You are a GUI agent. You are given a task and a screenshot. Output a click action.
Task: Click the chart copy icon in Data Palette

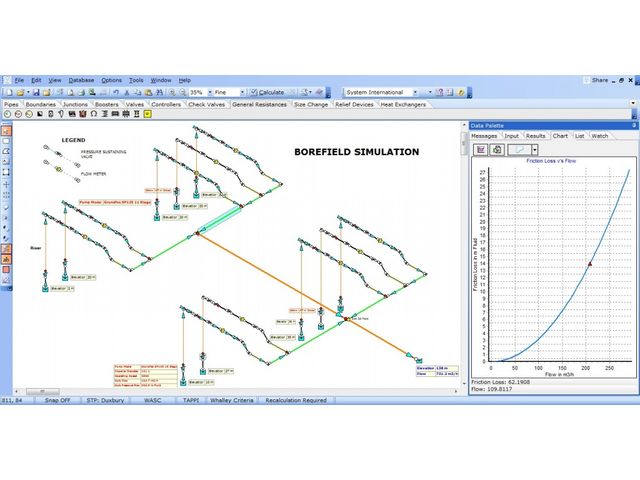click(496, 149)
